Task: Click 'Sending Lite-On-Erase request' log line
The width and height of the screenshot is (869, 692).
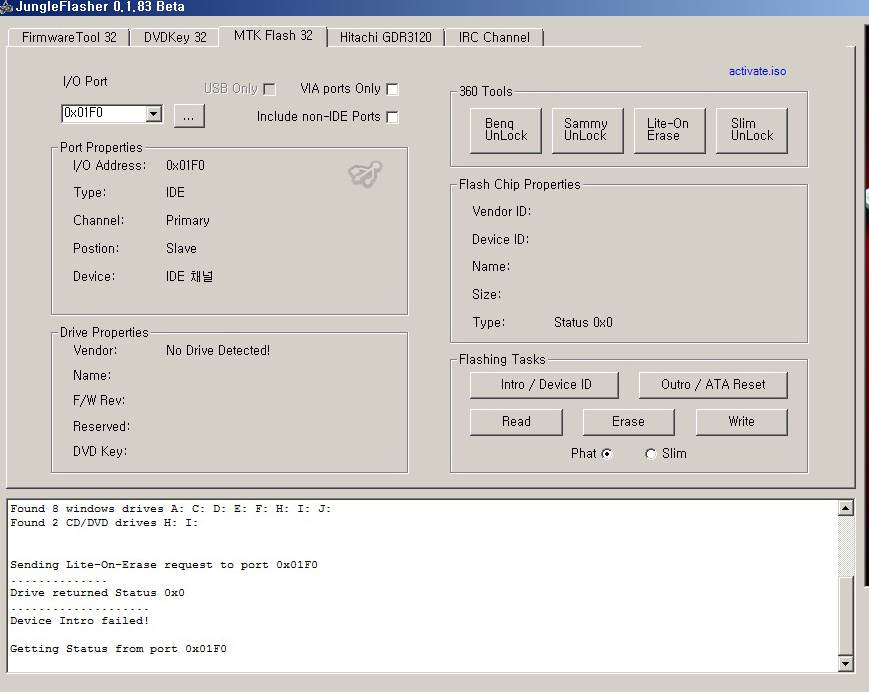Action: click(x=163, y=565)
